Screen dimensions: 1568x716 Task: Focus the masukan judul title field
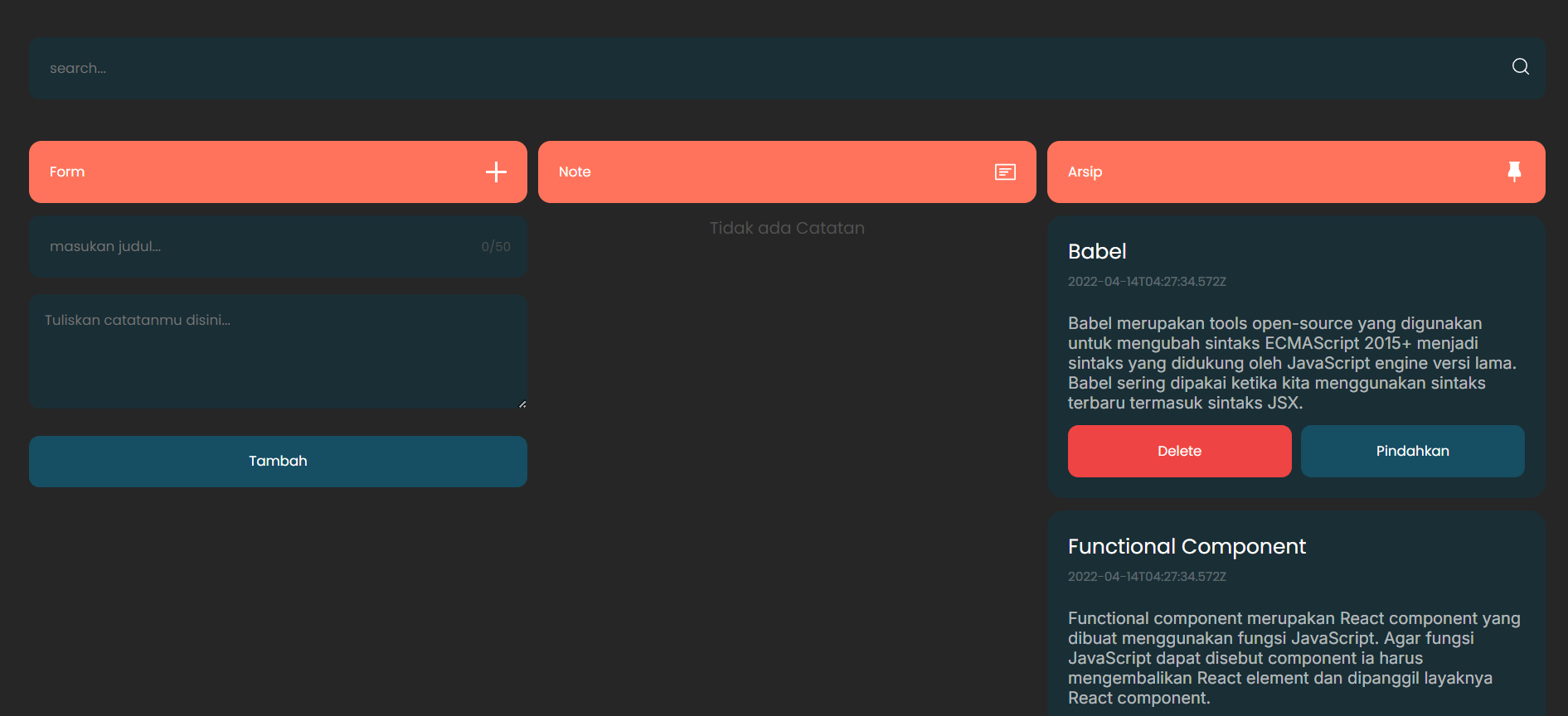click(x=278, y=246)
